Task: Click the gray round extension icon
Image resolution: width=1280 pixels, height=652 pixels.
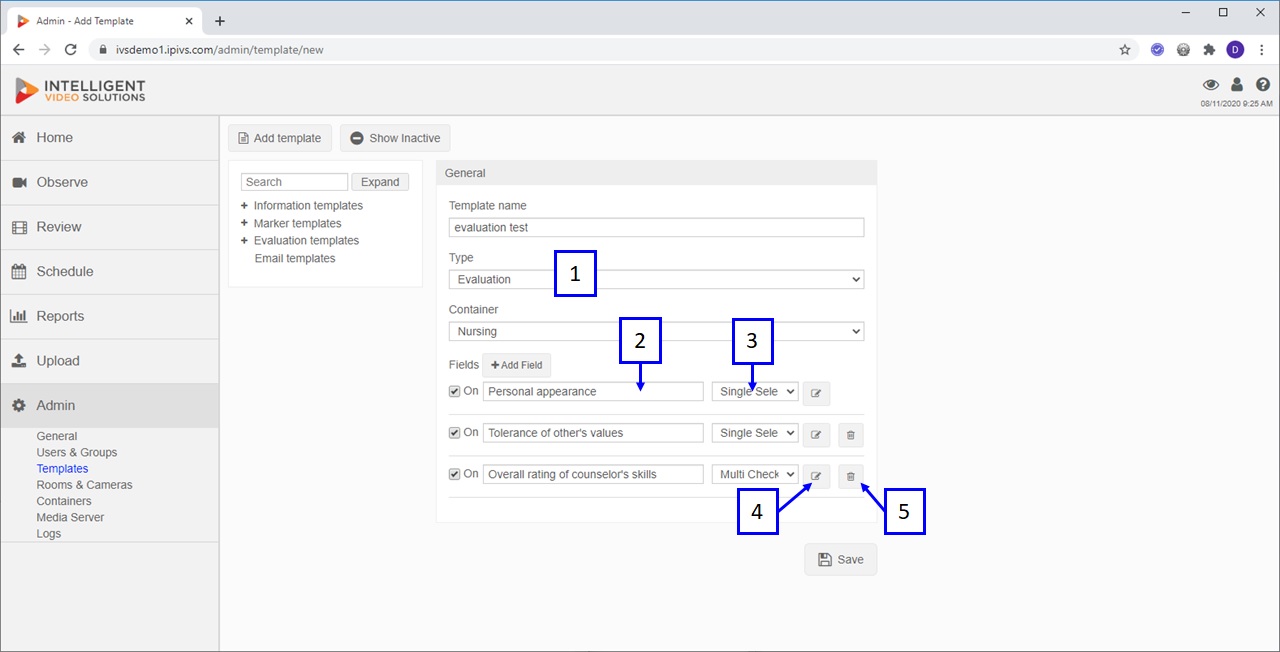Action: (1183, 49)
